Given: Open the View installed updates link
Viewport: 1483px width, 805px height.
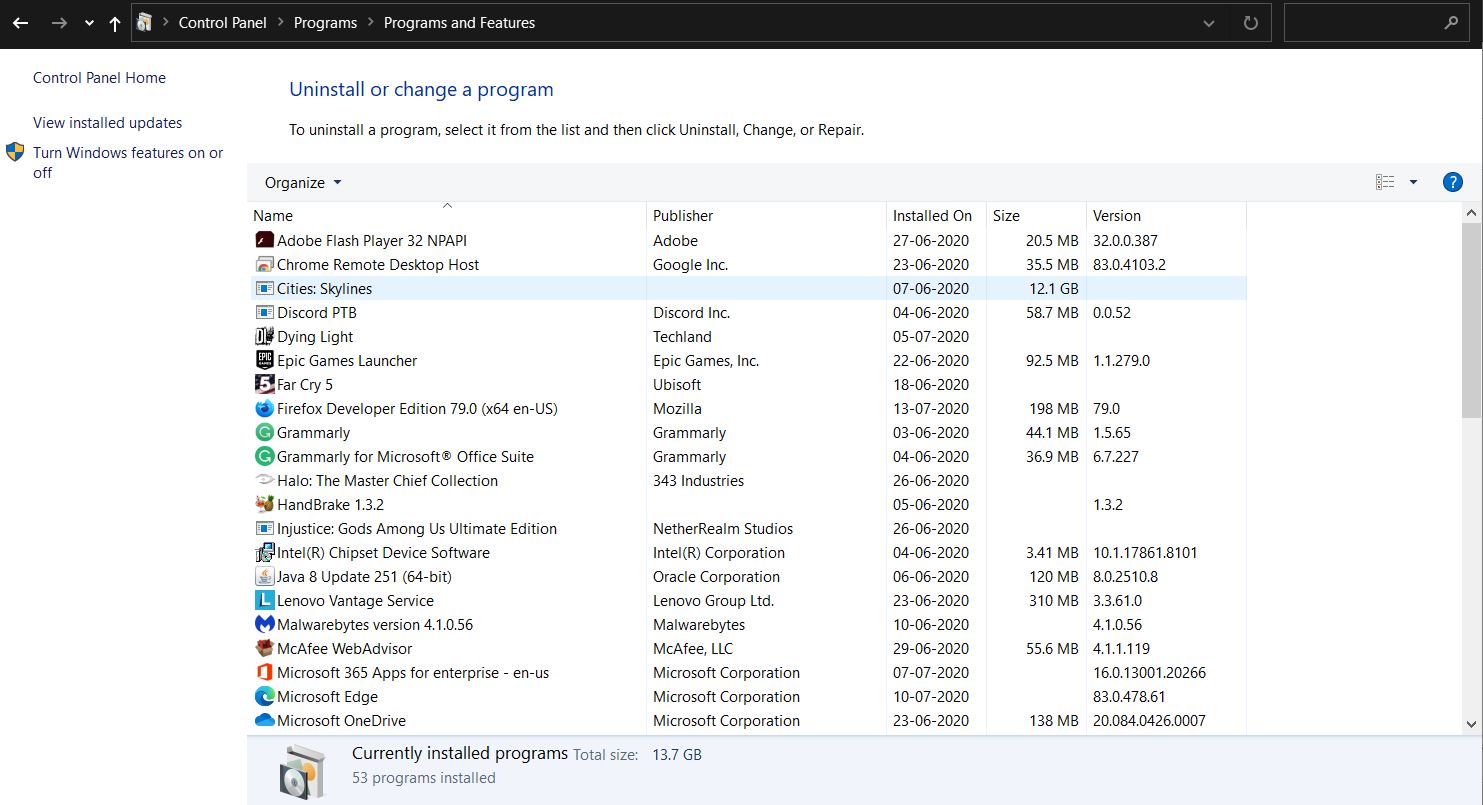Looking at the screenshot, I should point(107,123).
